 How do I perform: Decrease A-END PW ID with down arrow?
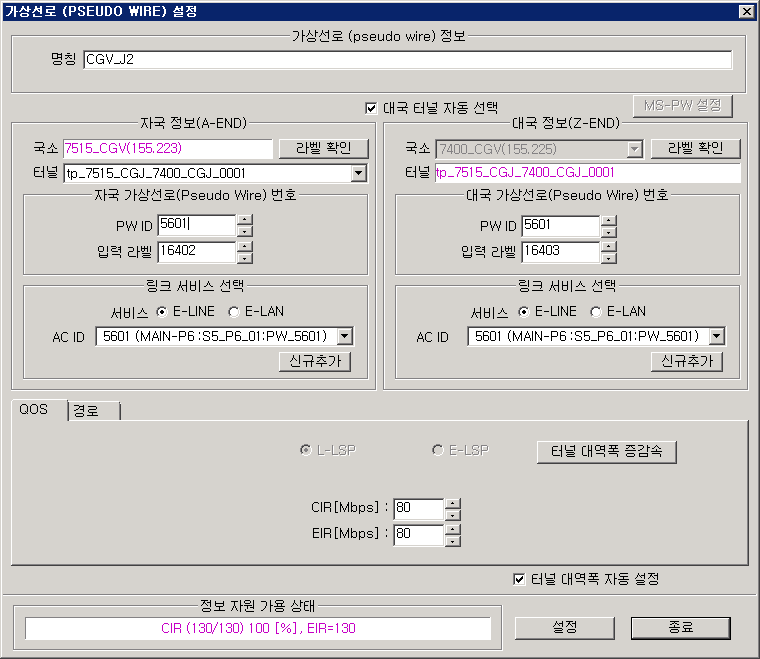tap(245, 232)
